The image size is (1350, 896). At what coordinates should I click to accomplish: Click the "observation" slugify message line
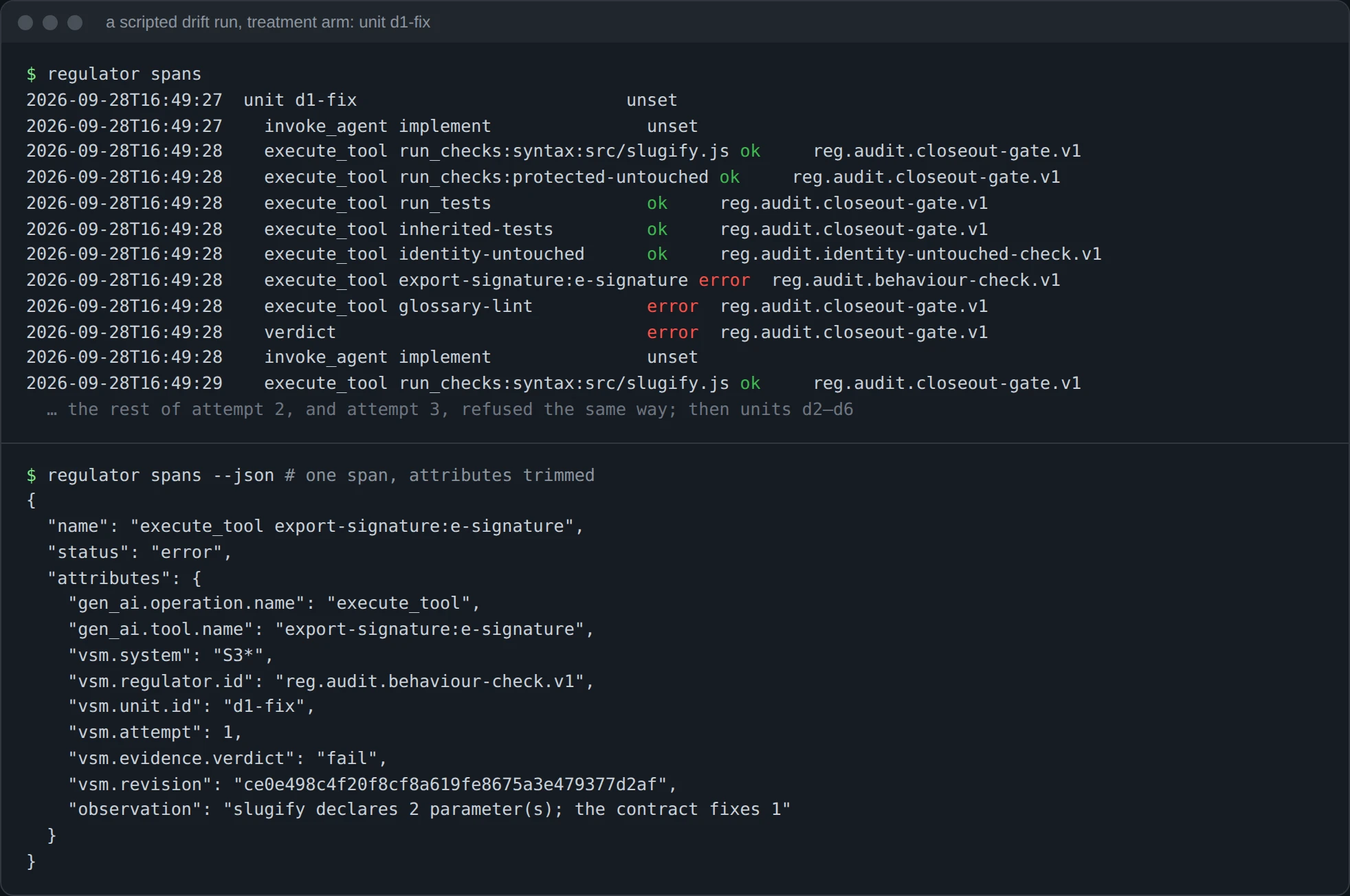click(x=430, y=809)
